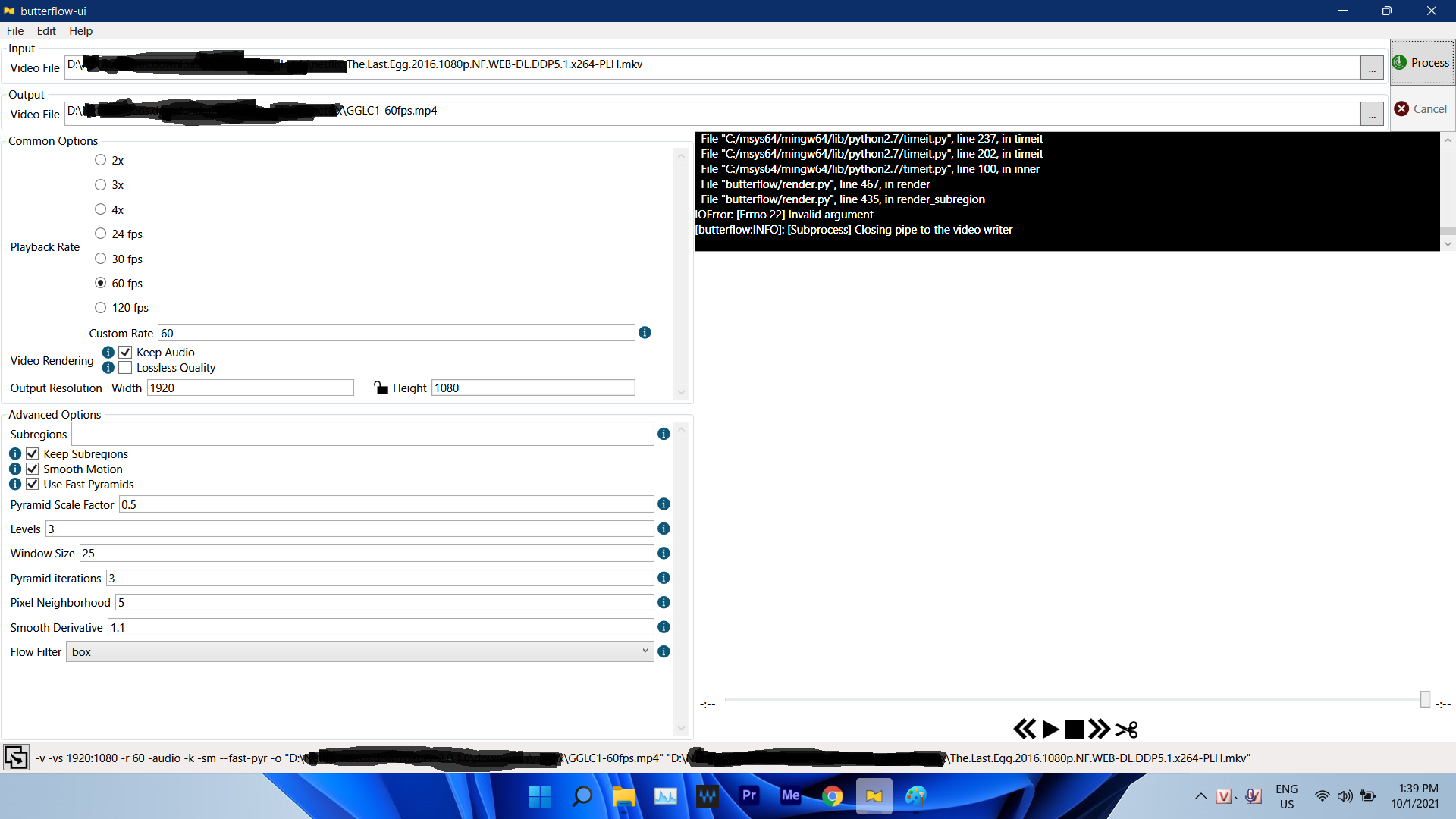Click the Custom Rate input field
This screenshot has height=819, width=1456.
pyautogui.click(x=396, y=333)
